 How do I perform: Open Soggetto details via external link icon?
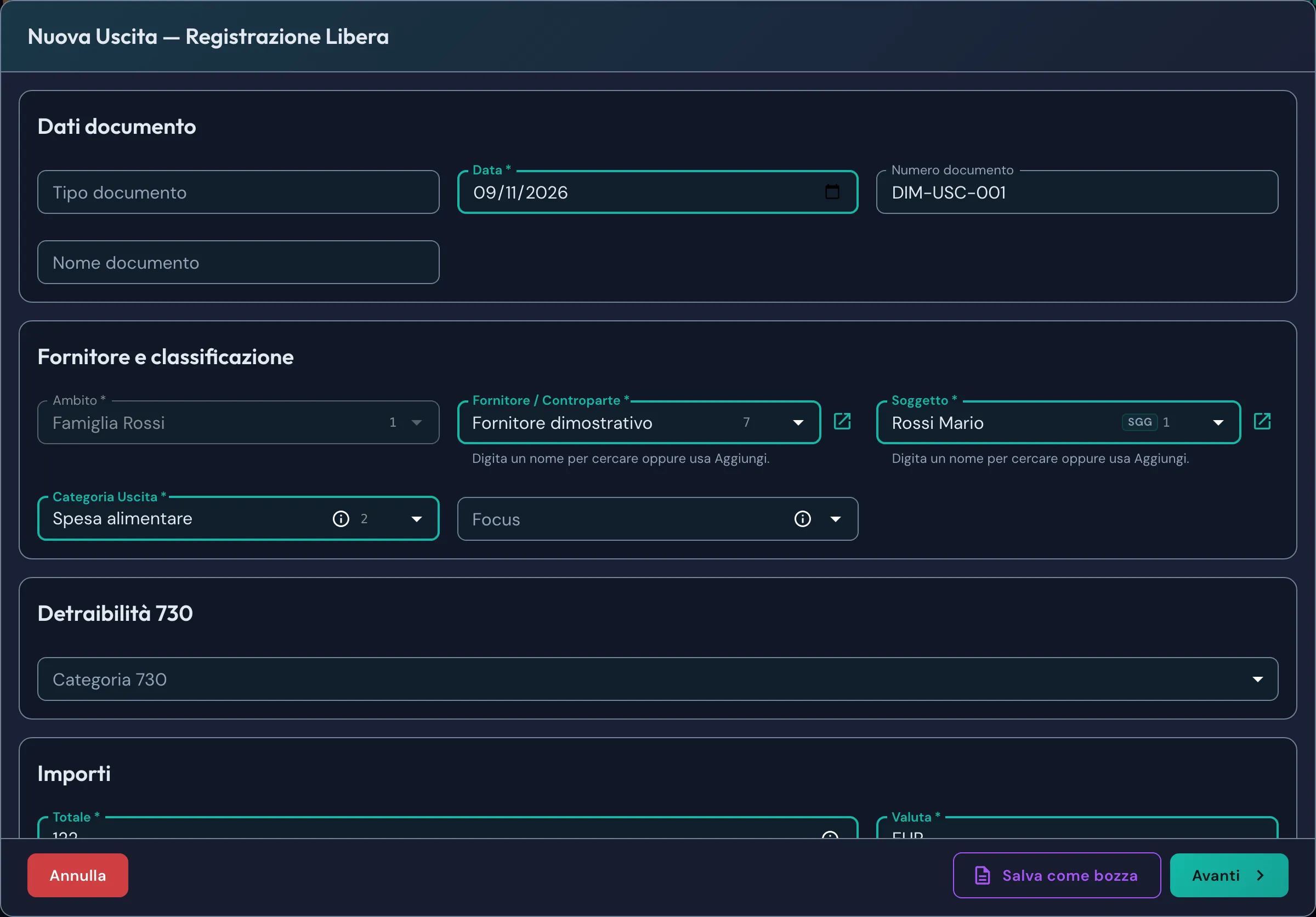1262,421
